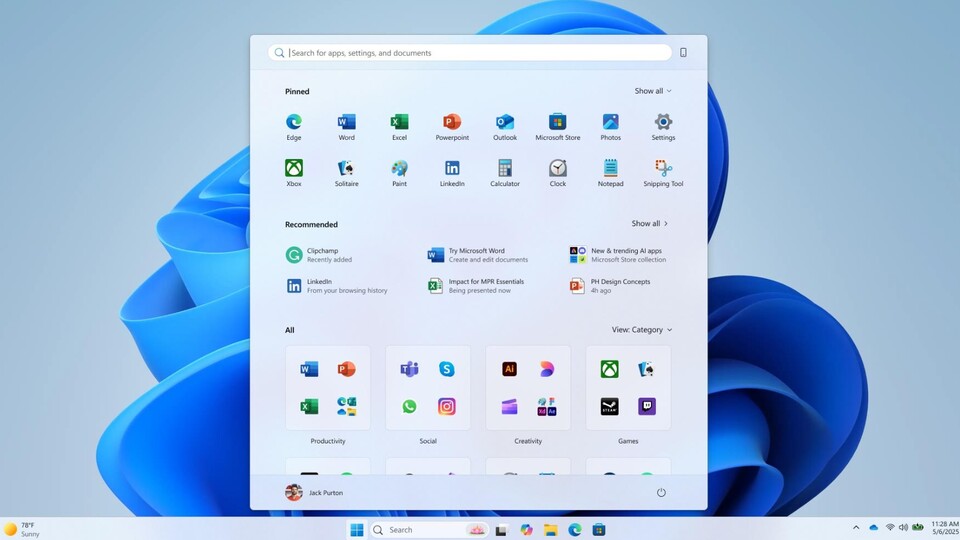Image resolution: width=960 pixels, height=540 pixels.
Task: Click the phone link icon beside search
Action: click(x=683, y=53)
